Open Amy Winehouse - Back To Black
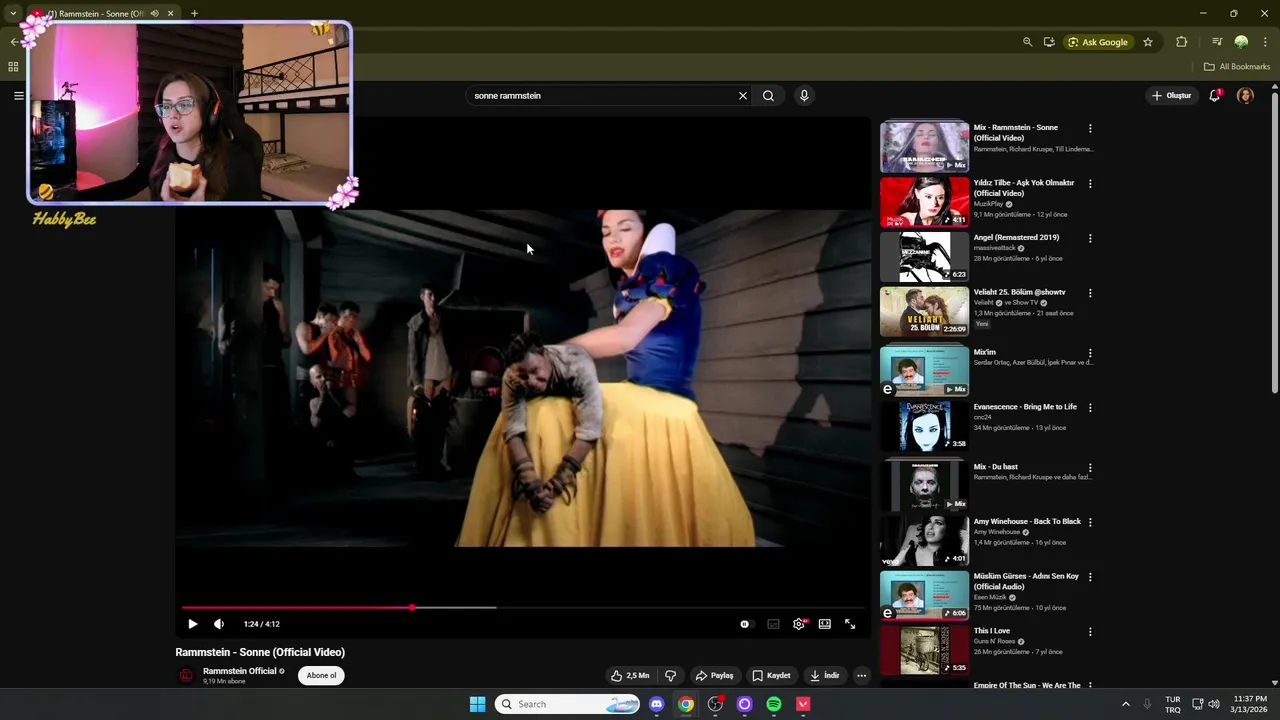 coord(1027,521)
